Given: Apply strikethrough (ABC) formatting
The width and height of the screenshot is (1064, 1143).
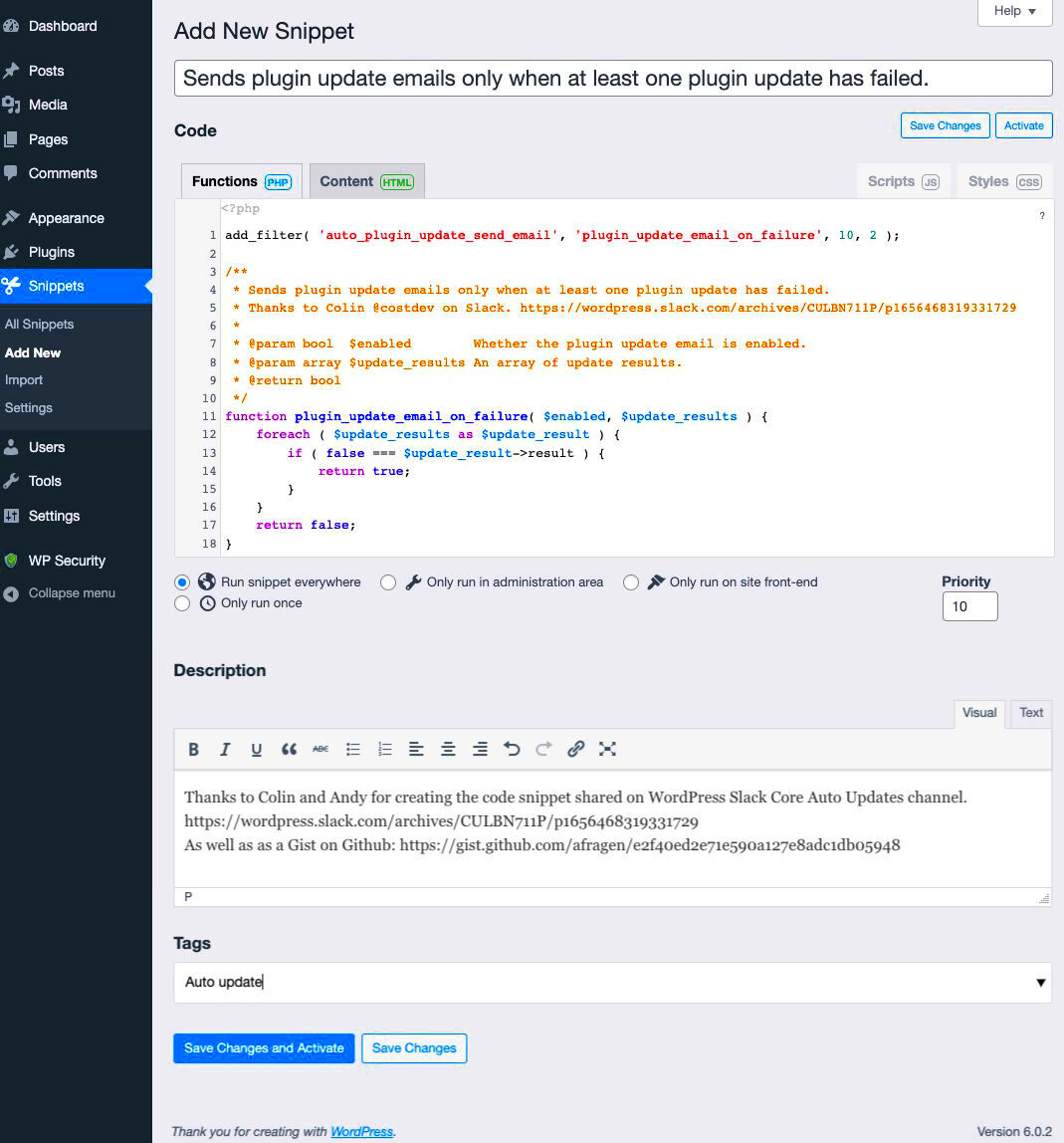Looking at the screenshot, I should click(x=320, y=749).
